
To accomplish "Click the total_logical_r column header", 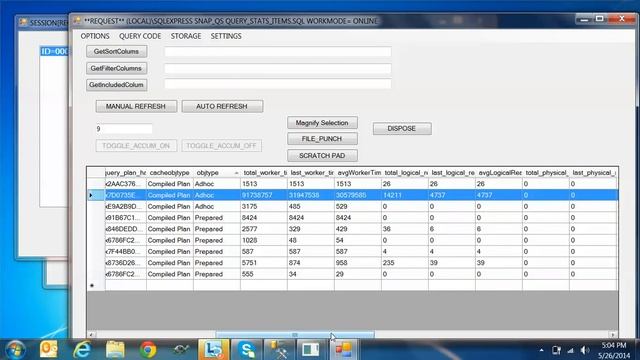I will pyautogui.click(x=404, y=173).
